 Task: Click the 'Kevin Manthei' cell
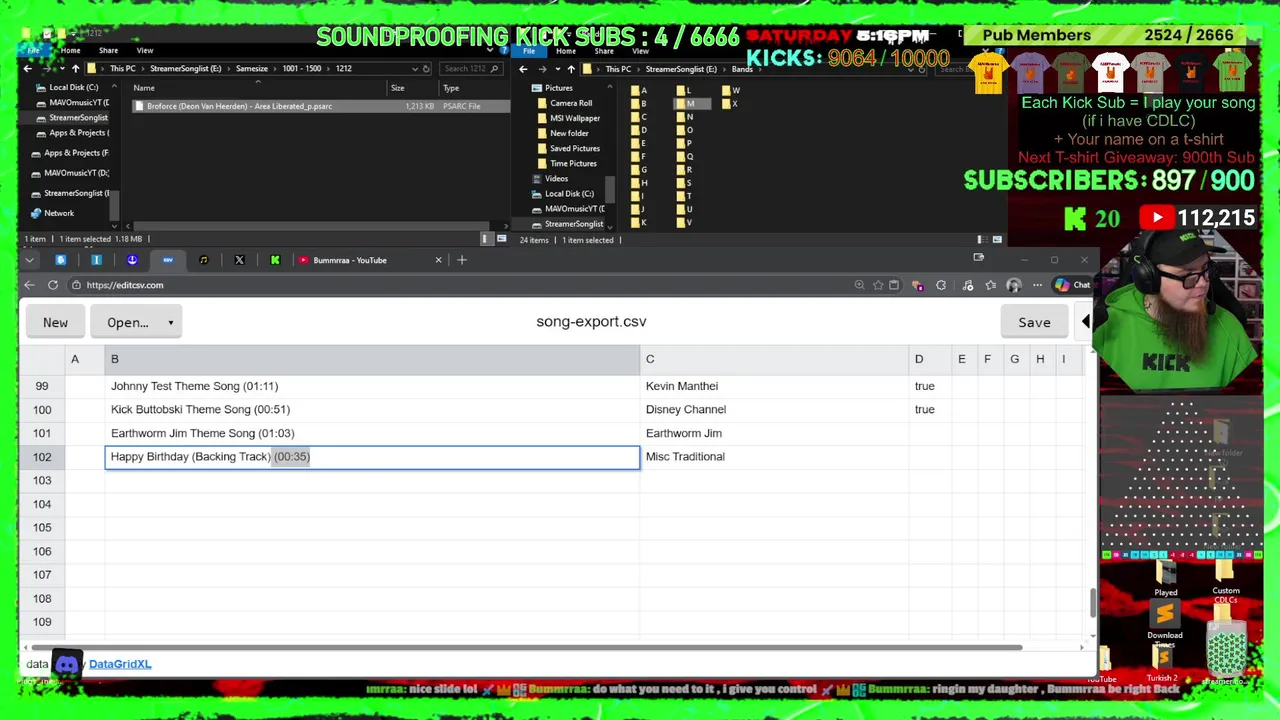coord(774,386)
